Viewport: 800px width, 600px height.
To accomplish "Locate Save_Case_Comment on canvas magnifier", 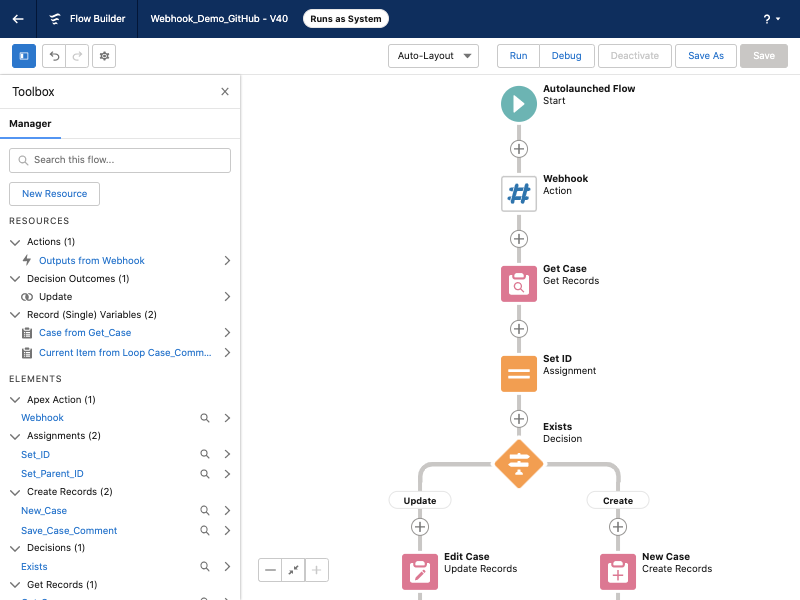I will pos(205,531).
